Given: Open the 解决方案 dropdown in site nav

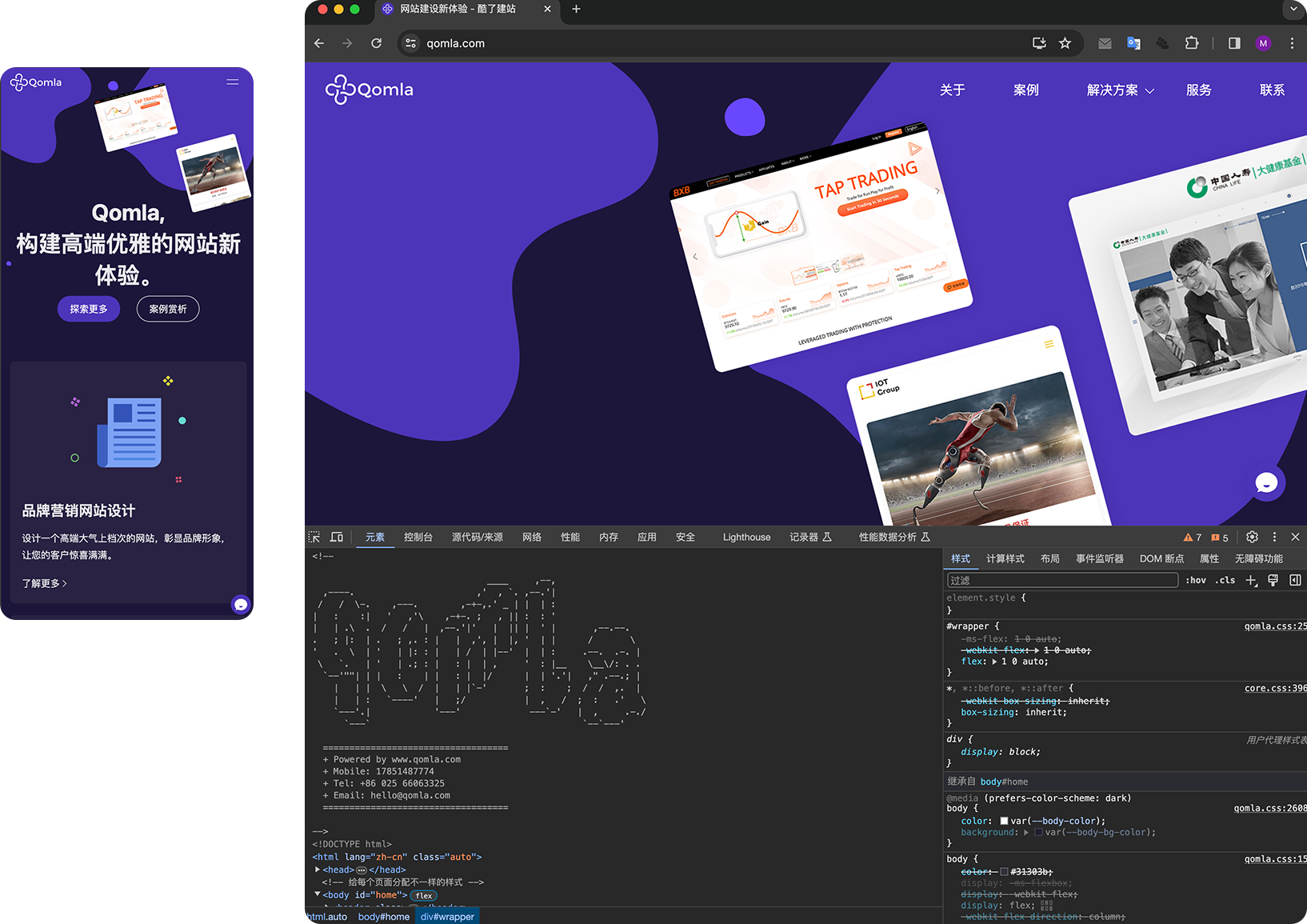Looking at the screenshot, I should [1120, 90].
